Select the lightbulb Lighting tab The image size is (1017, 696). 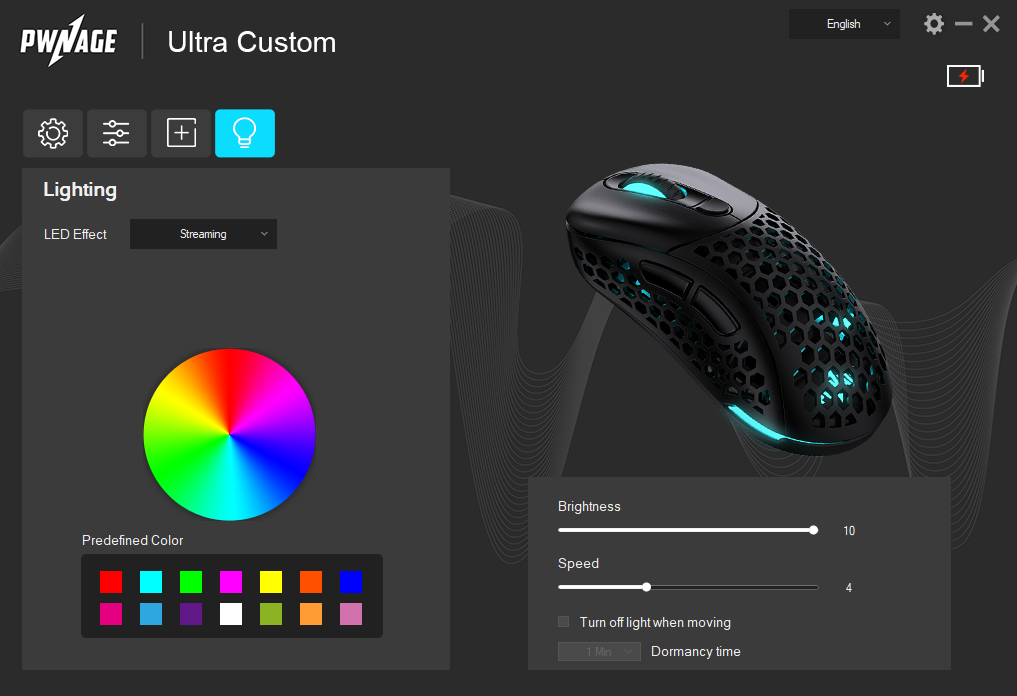point(245,134)
